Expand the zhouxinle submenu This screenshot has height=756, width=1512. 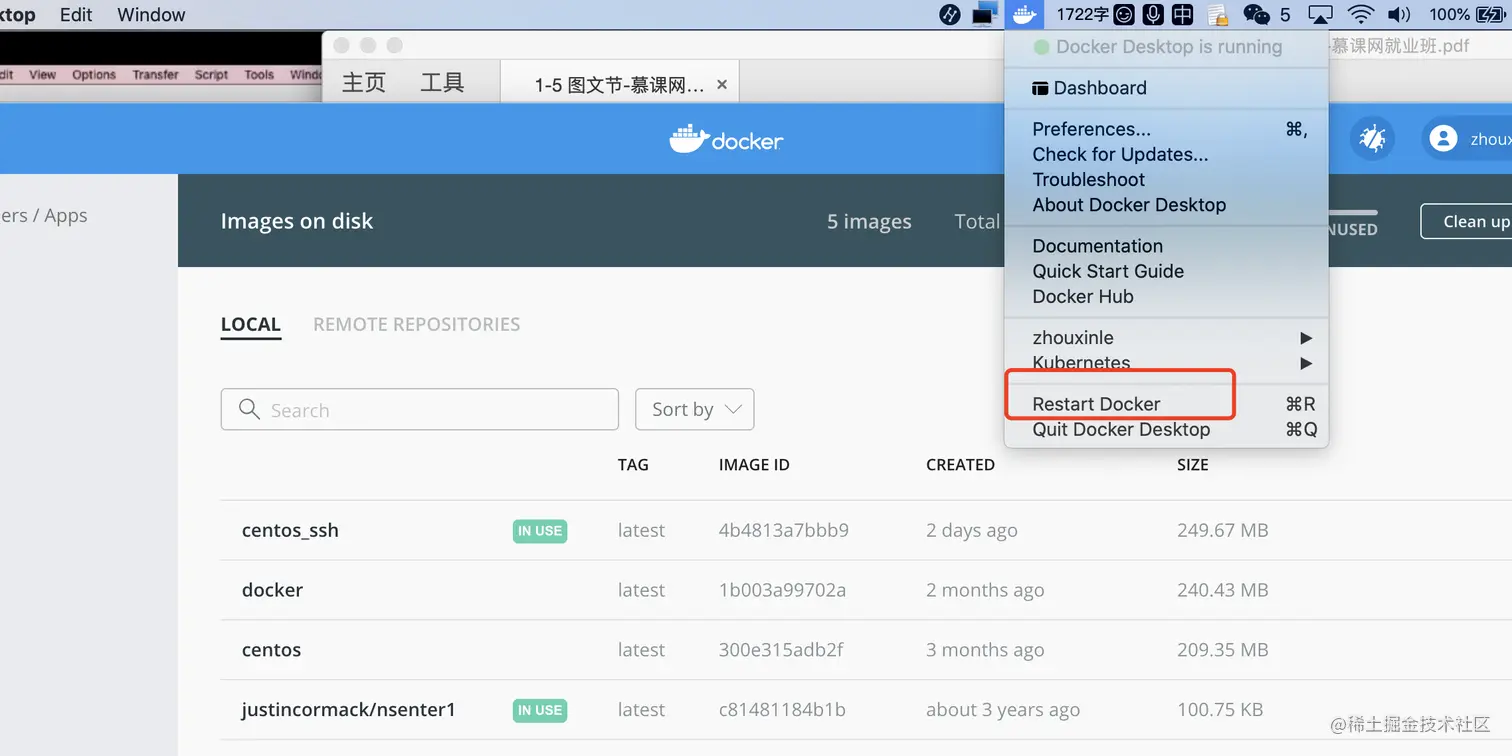point(1166,338)
